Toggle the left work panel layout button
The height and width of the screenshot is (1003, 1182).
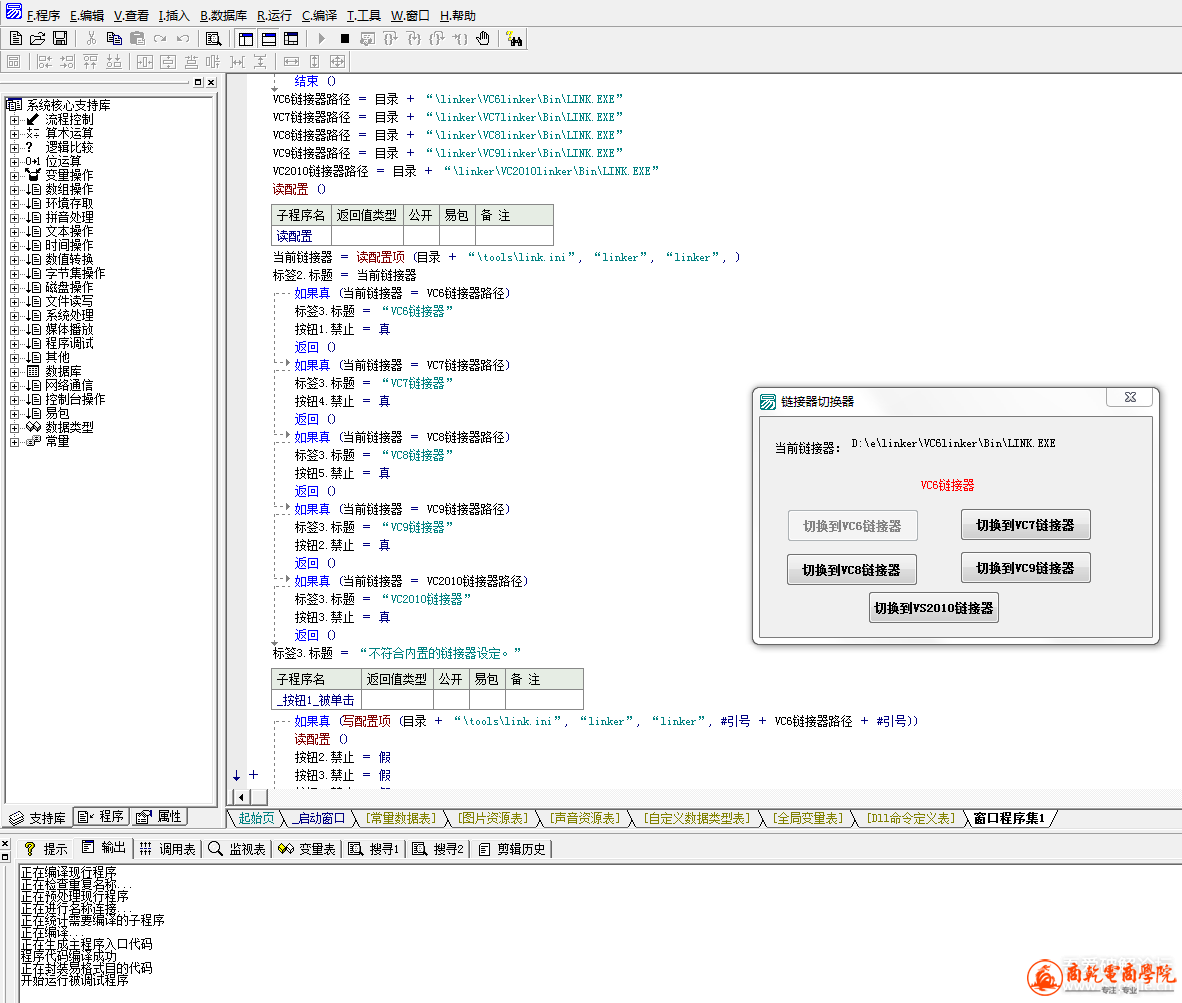pos(246,38)
